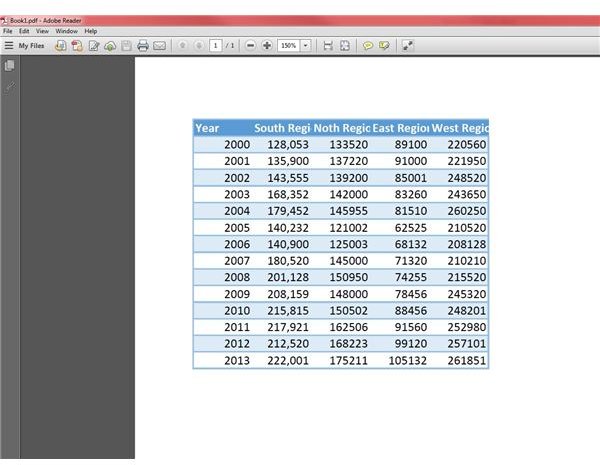Click the value 89100
Image resolution: width=600 pixels, height=465 pixels.
[411, 145]
